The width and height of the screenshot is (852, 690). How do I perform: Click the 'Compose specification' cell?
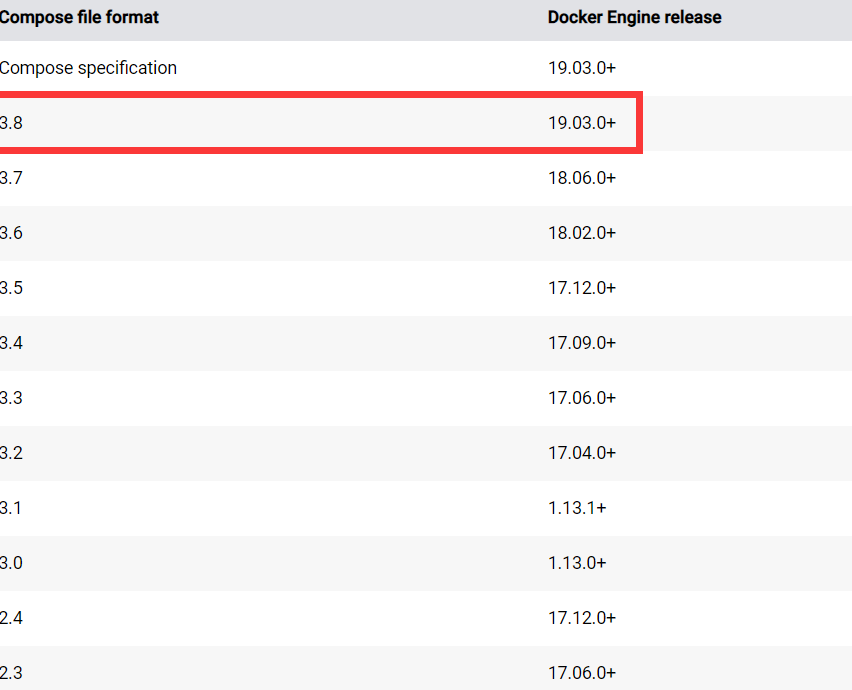88,68
